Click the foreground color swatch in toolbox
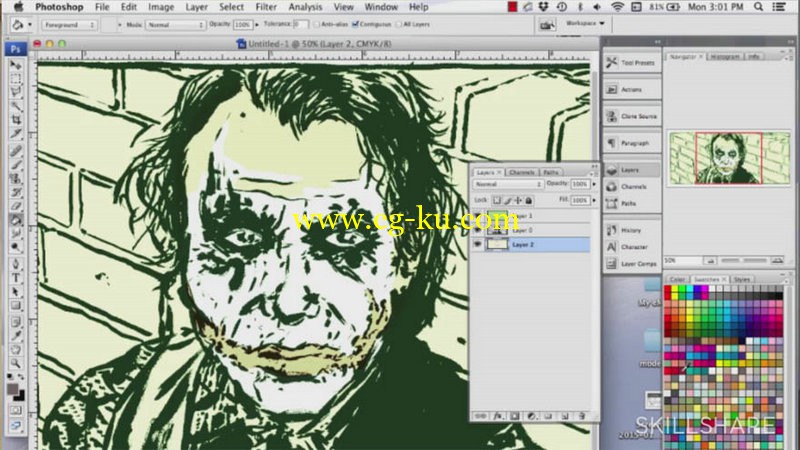The image size is (800, 450). pyautogui.click(x=13, y=390)
